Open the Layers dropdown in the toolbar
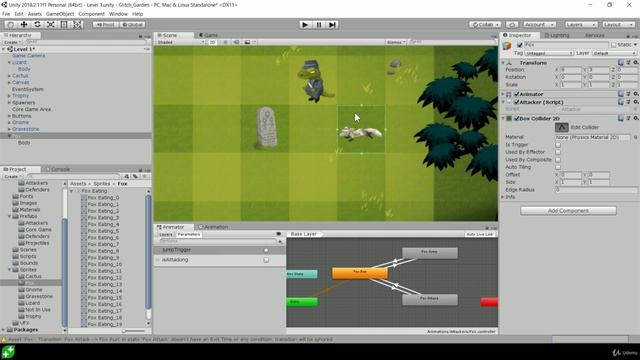This screenshot has width=640, height=360. [x=581, y=24]
